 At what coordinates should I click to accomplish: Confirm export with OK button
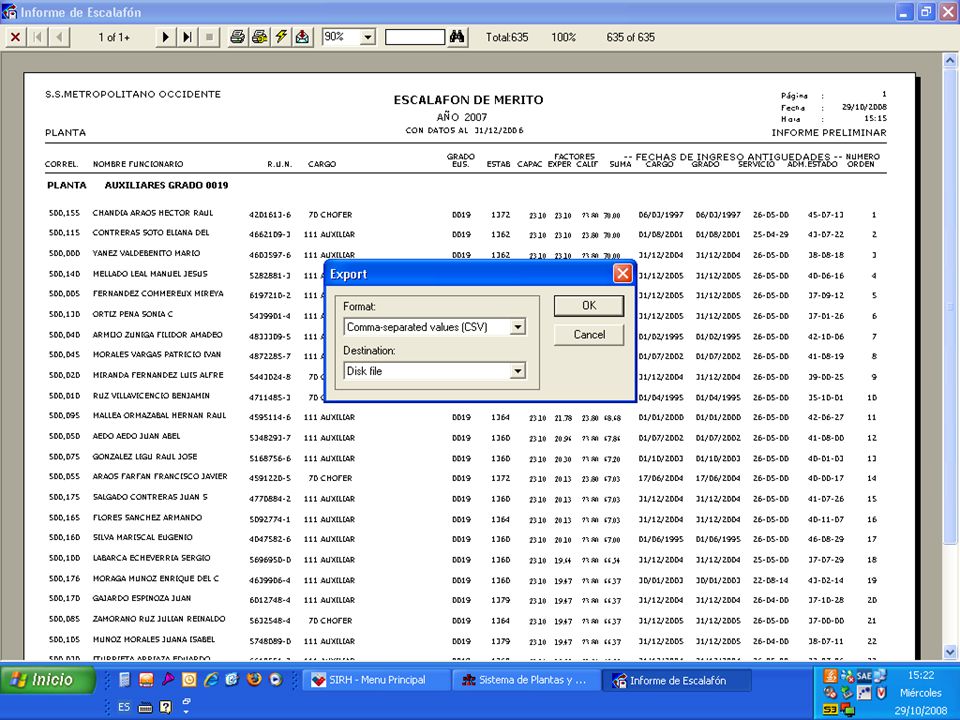(589, 306)
